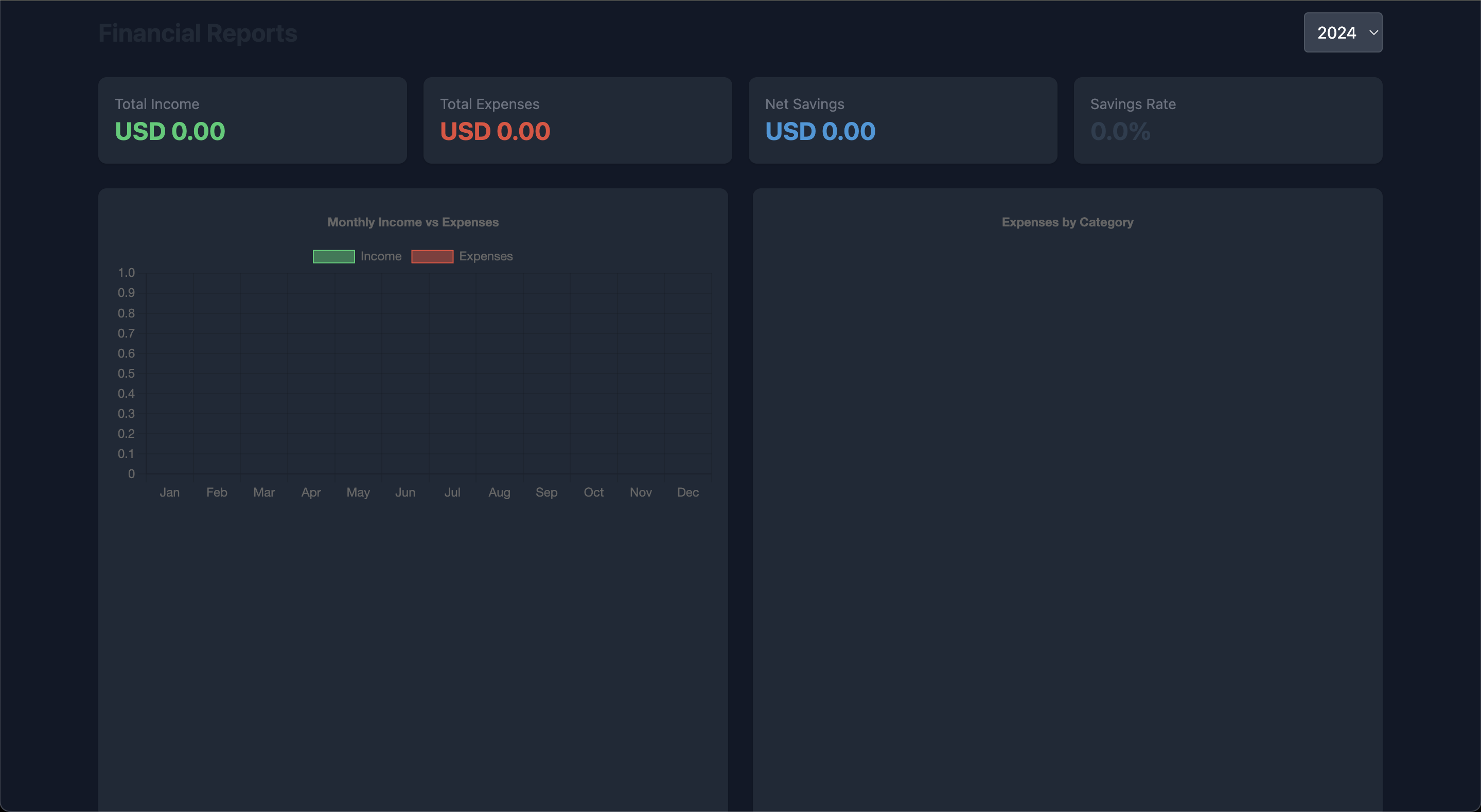Screen dimensions: 1481x812
Task: Select the Total Expenses summary card
Action: (578, 120)
